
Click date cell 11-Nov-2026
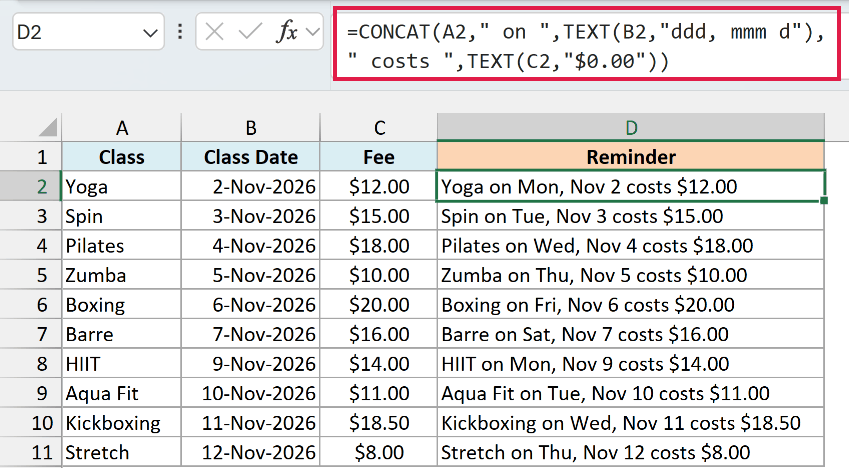(x=250, y=422)
